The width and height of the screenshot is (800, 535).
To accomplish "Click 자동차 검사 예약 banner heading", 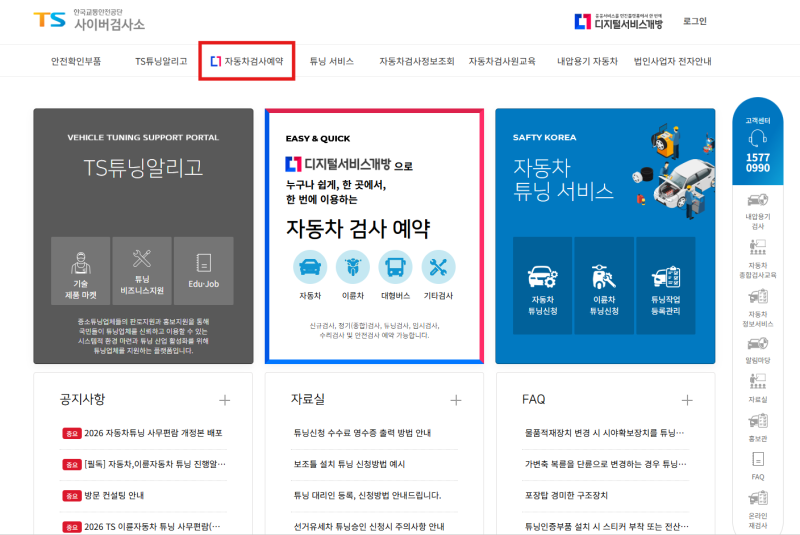I will 358,228.
